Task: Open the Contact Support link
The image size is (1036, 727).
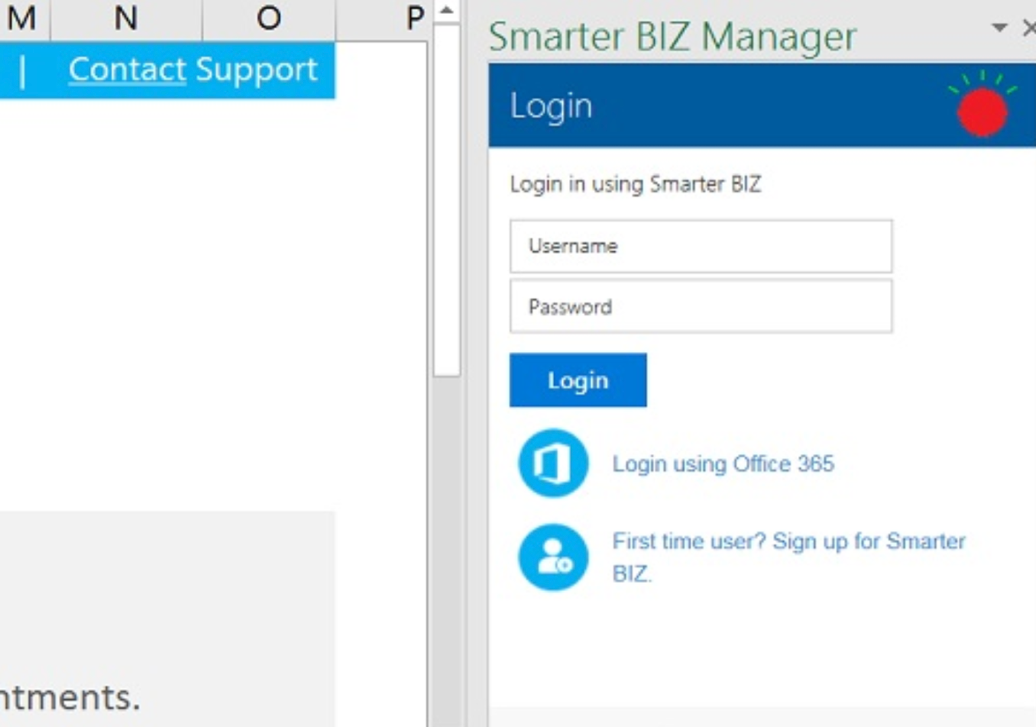Action: [193, 69]
